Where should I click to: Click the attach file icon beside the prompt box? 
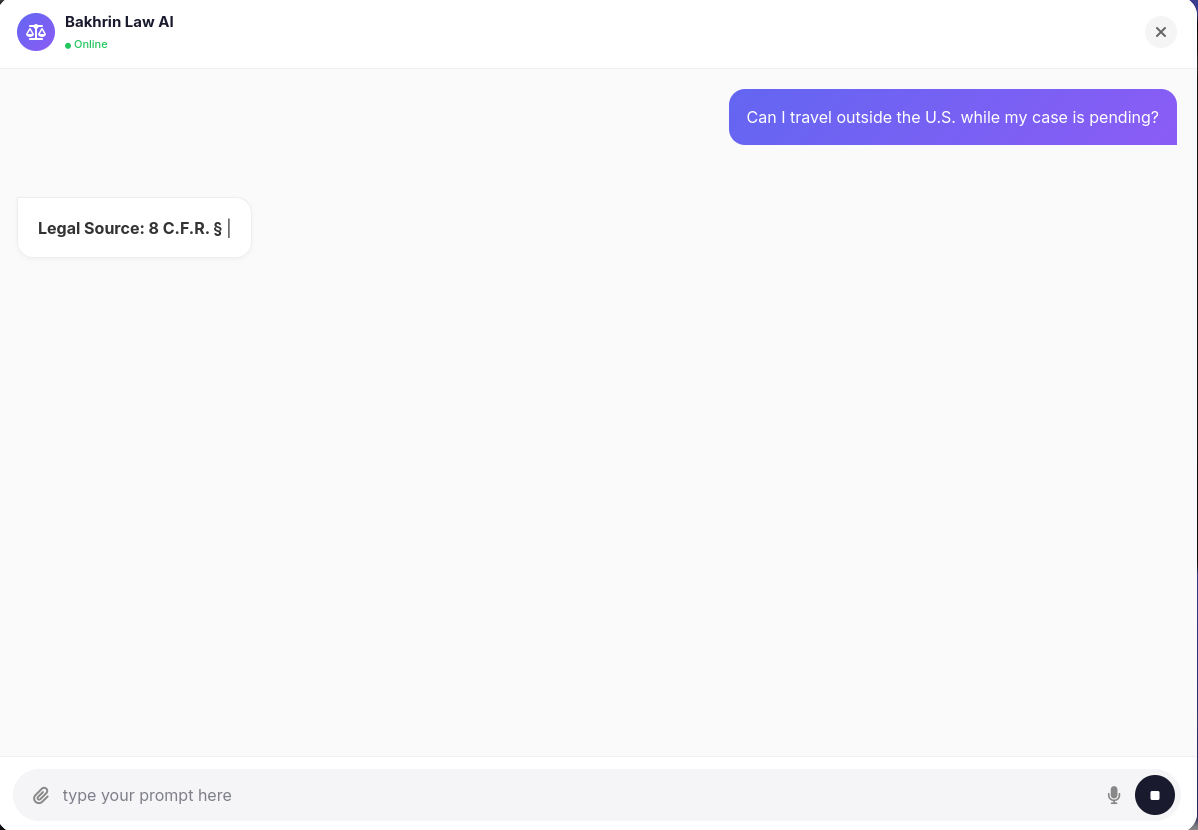point(41,795)
